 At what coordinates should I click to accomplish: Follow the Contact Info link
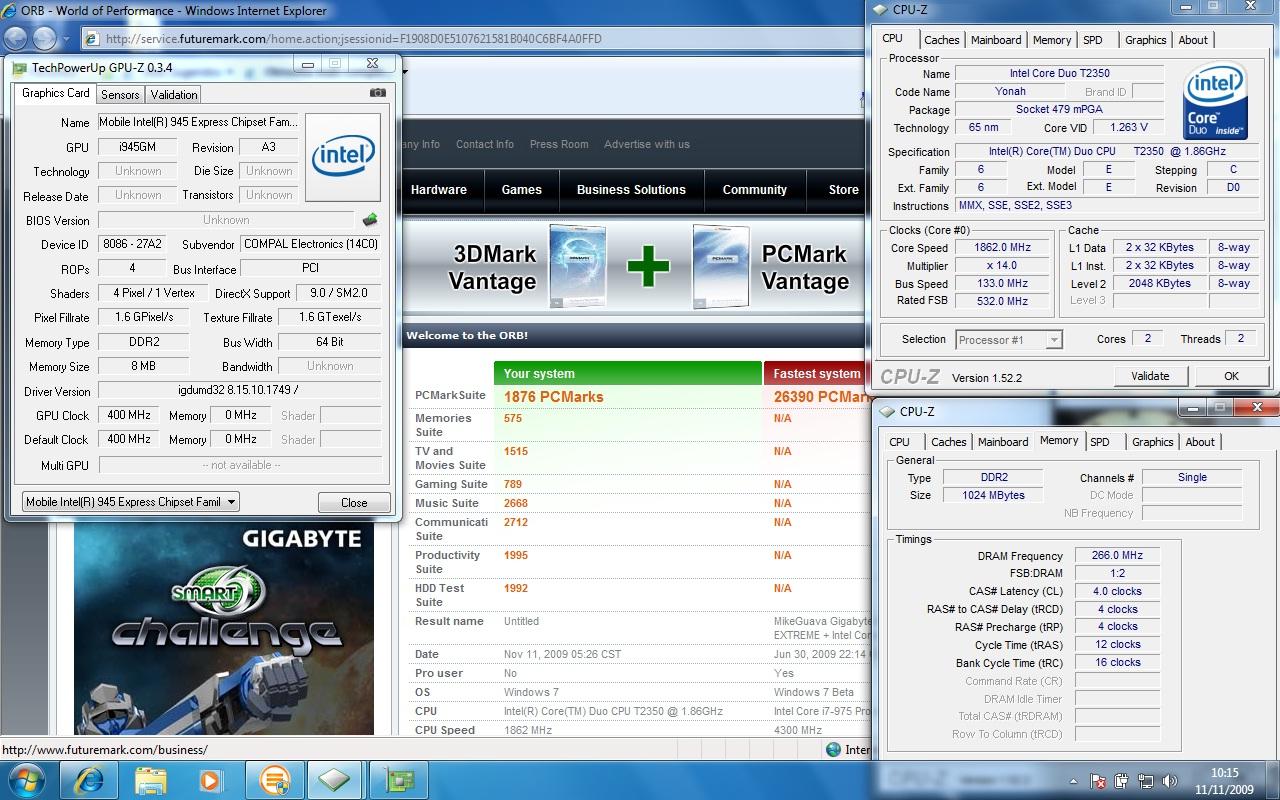tap(485, 144)
